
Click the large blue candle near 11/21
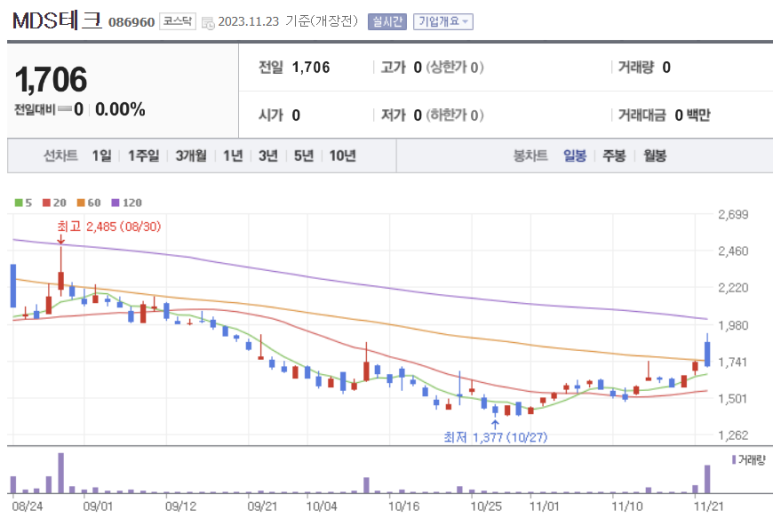click(707, 354)
